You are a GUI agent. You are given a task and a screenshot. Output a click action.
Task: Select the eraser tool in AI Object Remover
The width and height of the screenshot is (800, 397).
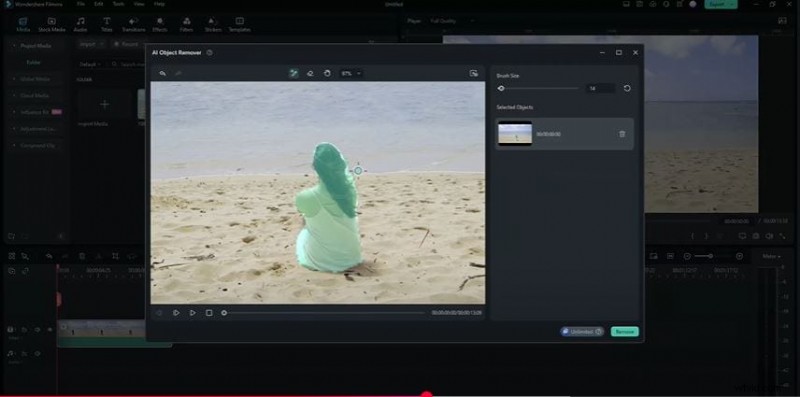click(x=310, y=73)
